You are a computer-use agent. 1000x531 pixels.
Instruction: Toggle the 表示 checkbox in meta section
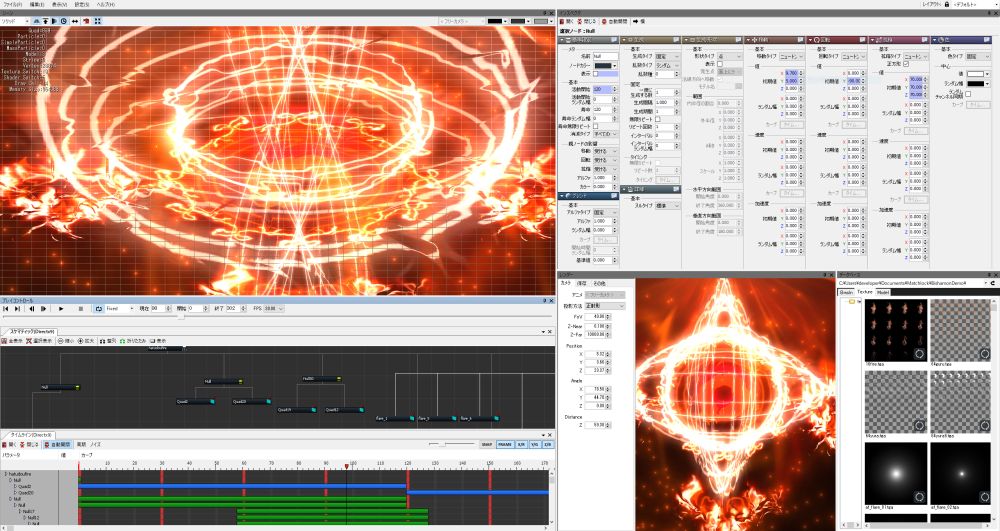click(x=595, y=74)
